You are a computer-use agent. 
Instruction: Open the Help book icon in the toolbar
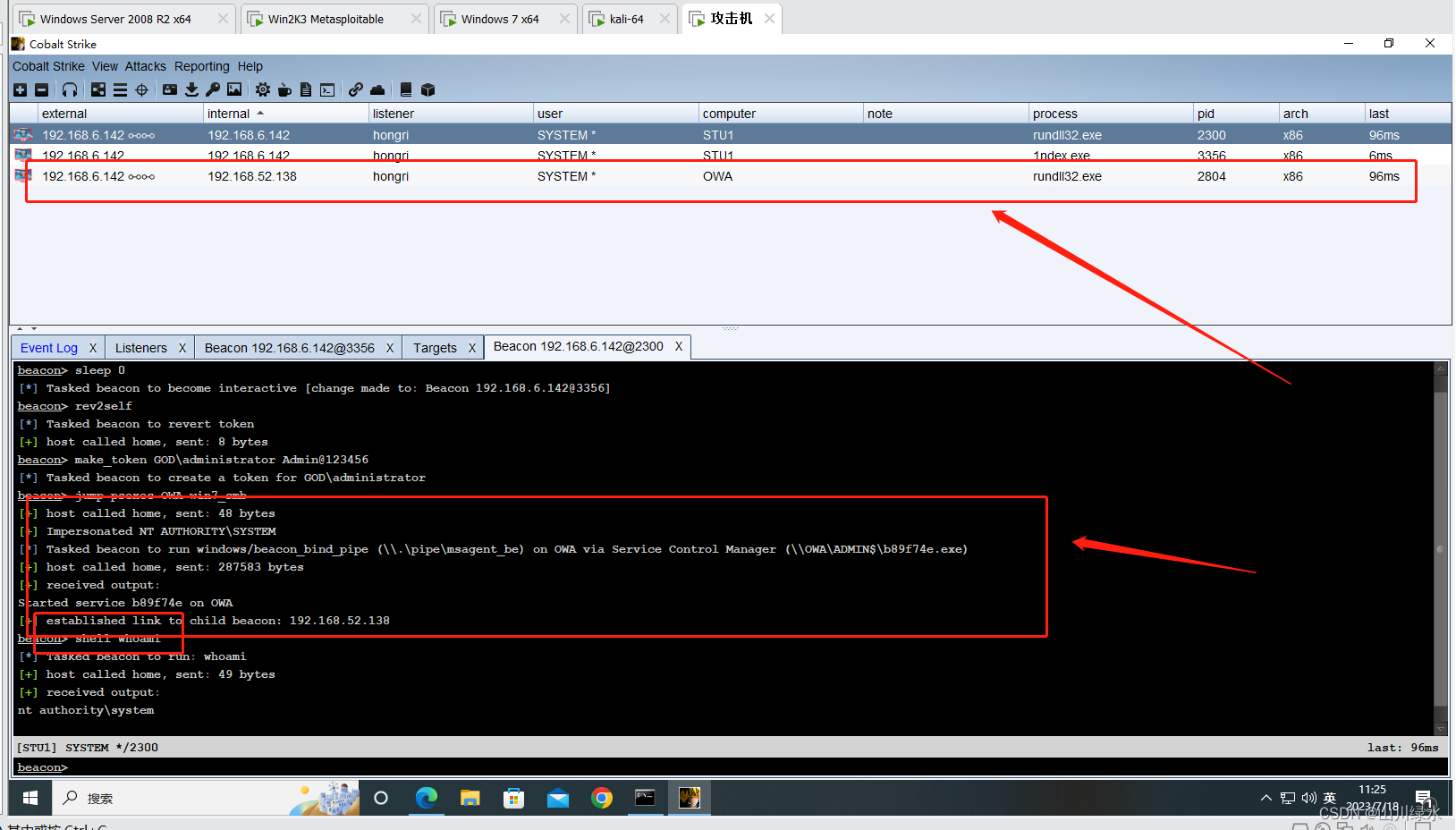tap(406, 89)
